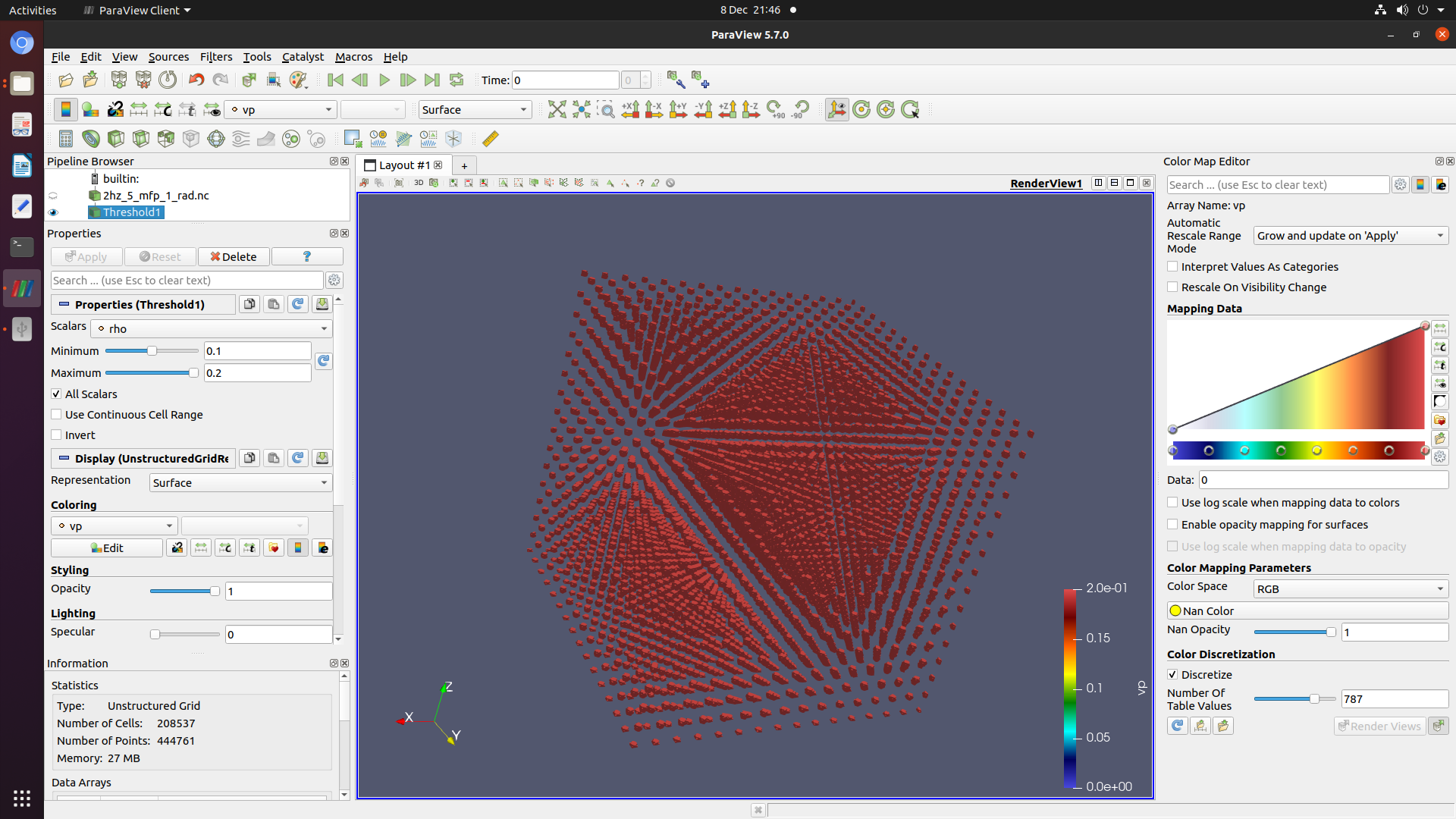Check Use log scale when mapping data to colors
The height and width of the screenshot is (819, 1456).
[x=1173, y=503]
